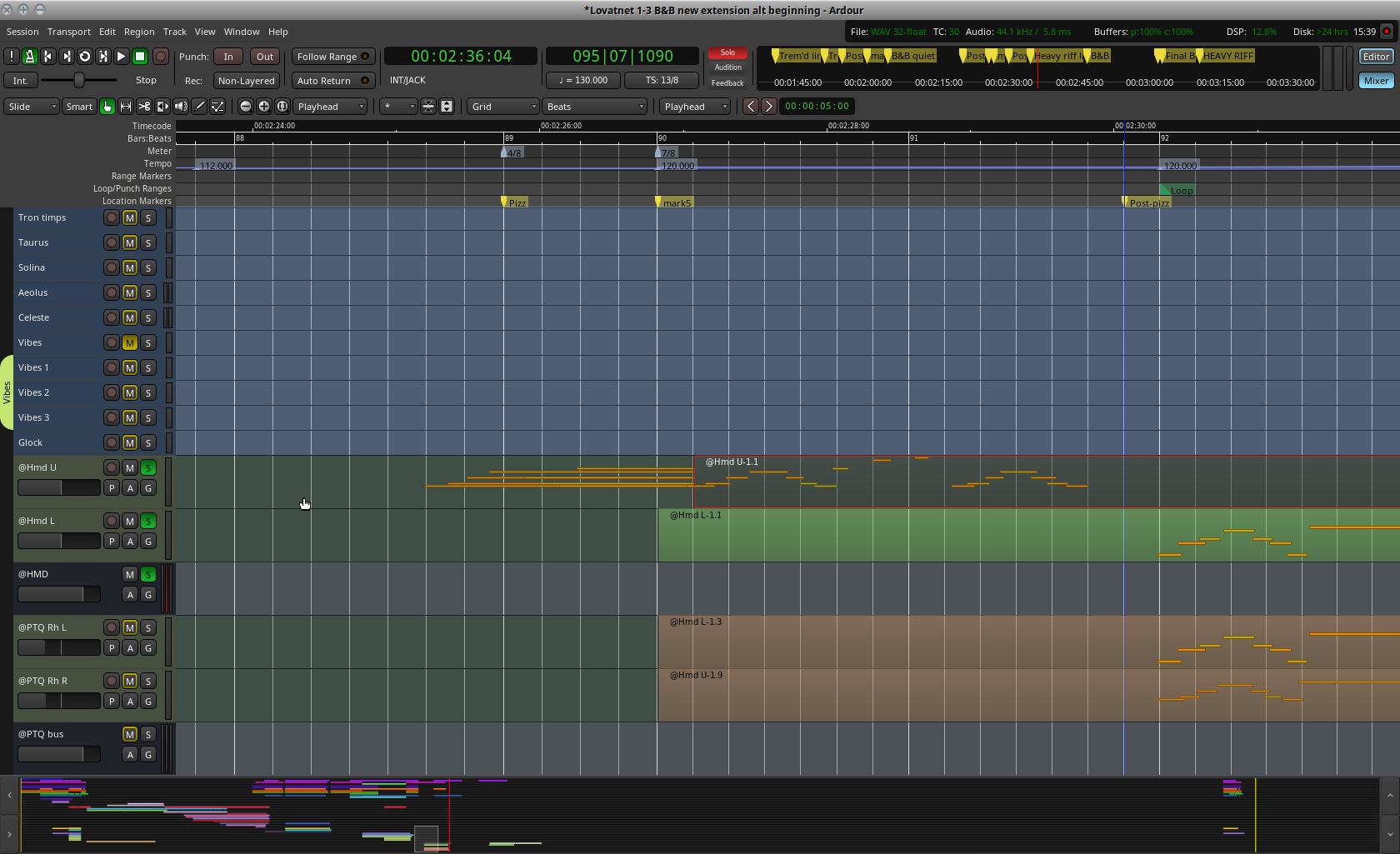
Task: Switch to the Mixer window button
Action: click(1376, 81)
